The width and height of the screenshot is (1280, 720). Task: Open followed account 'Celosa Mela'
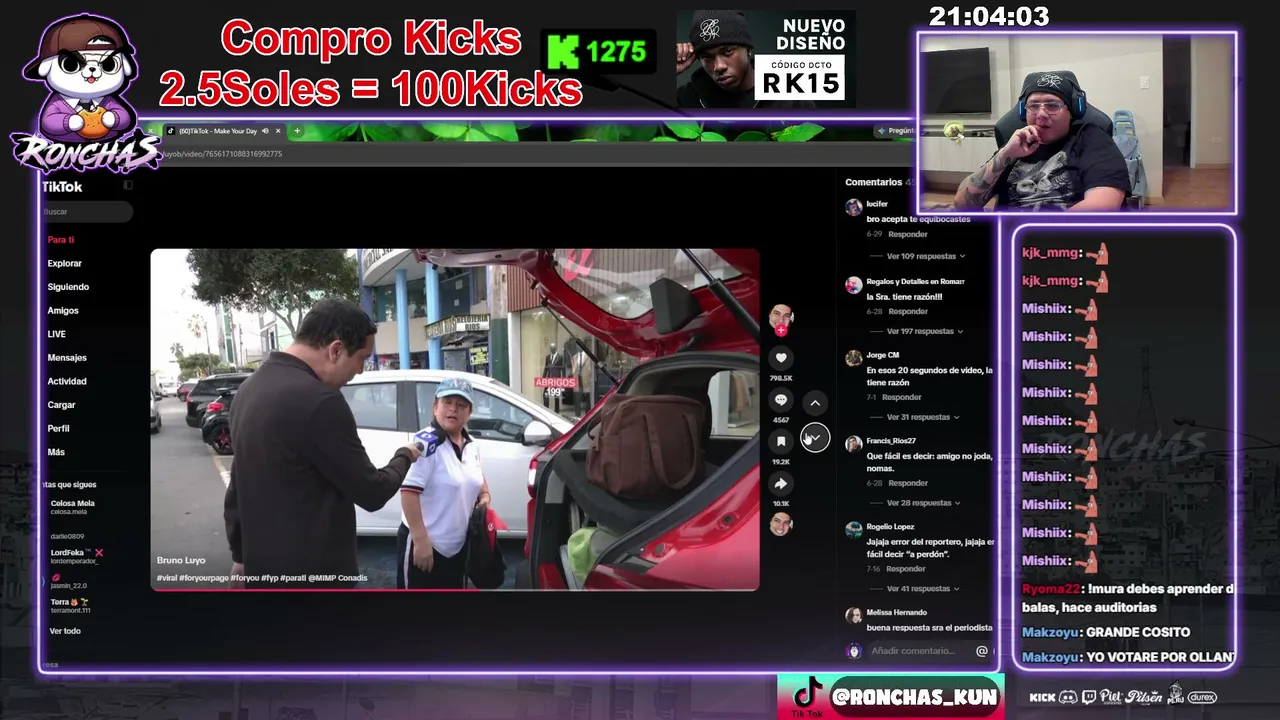click(x=72, y=507)
